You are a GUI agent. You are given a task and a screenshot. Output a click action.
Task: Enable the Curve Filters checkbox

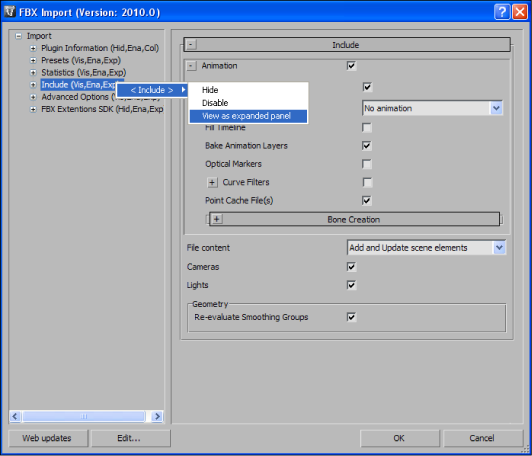coord(367,183)
